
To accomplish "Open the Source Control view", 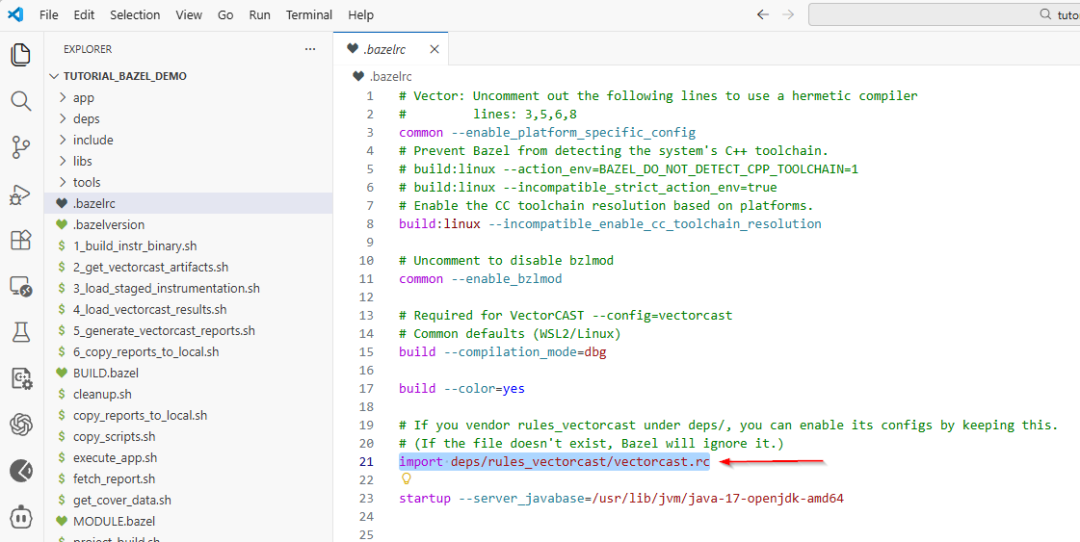I will pyautogui.click(x=21, y=147).
